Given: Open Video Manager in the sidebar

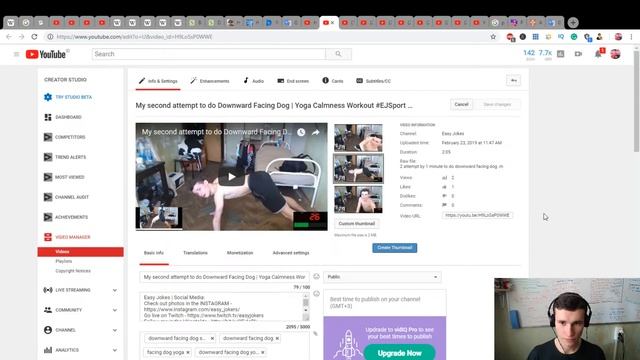Looking at the screenshot, I should (67, 237).
